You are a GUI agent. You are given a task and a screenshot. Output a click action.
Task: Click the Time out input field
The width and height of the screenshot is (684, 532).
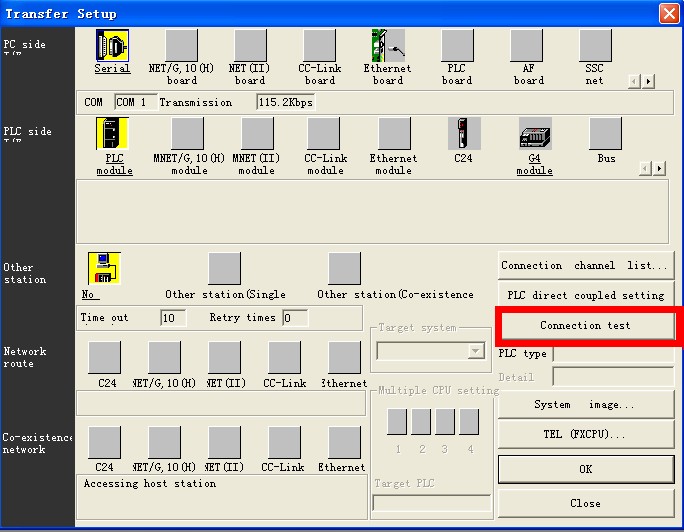[x=173, y=318]
